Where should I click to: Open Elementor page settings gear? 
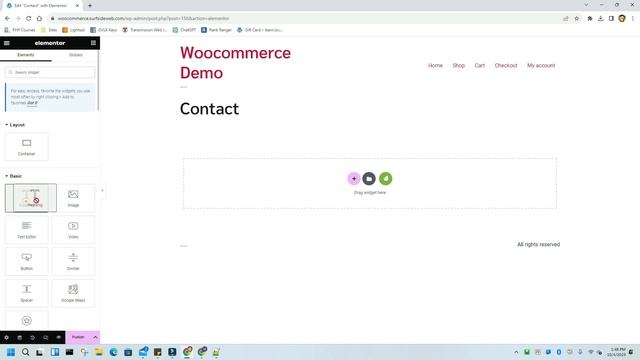tap(7, 338)
